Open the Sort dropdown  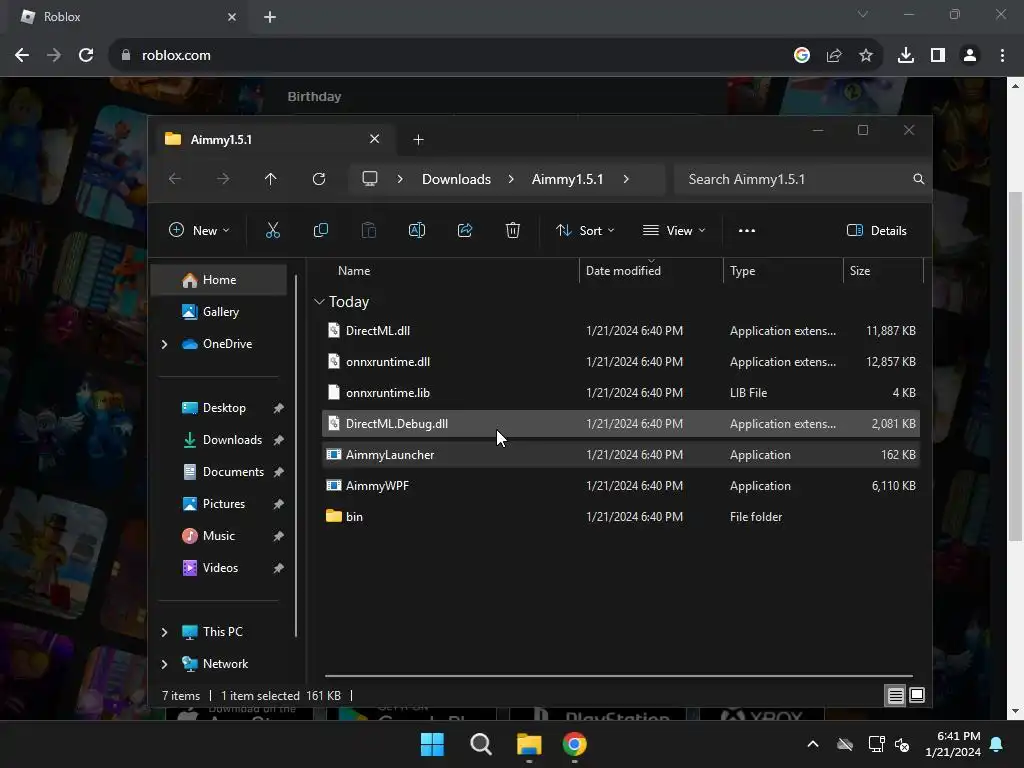click(x=584, y=230)
